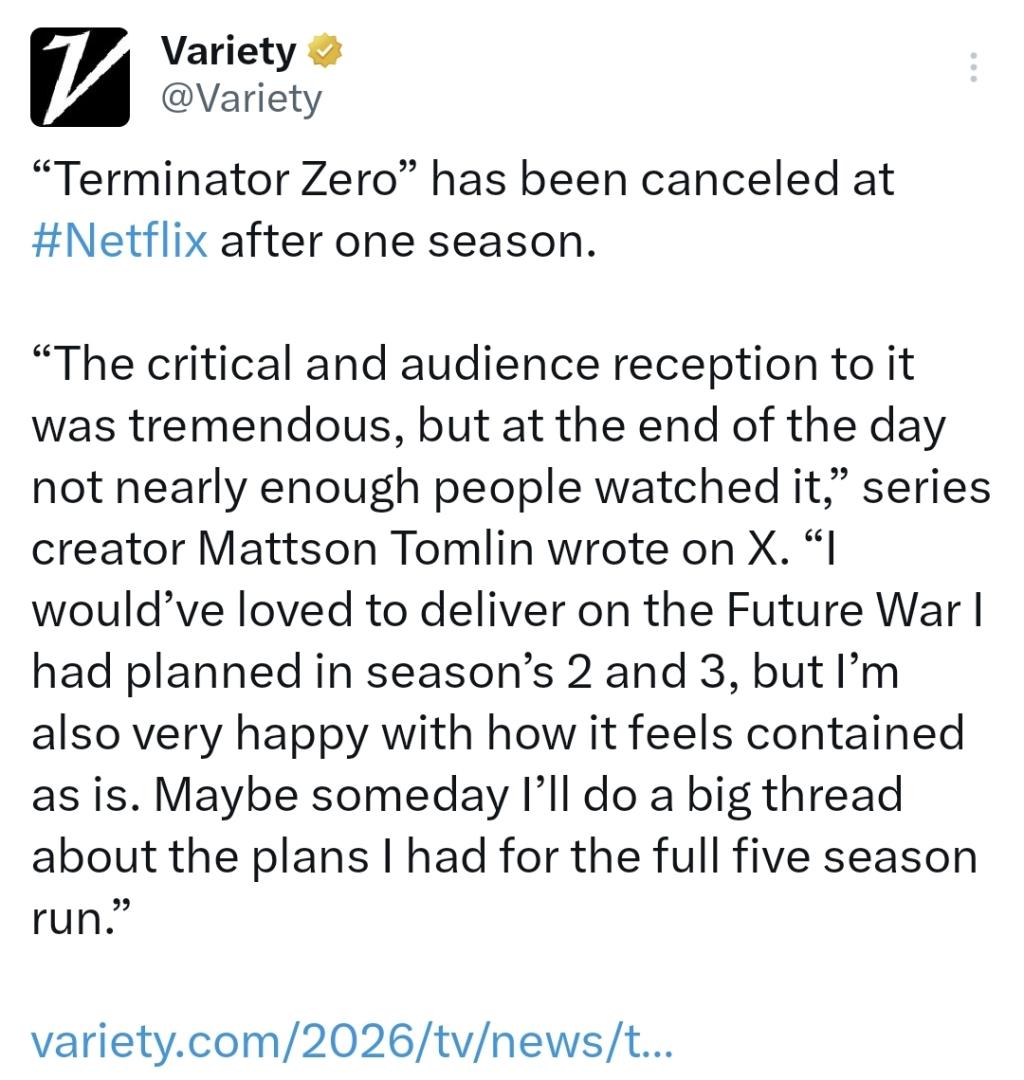Viewport: 1024px width, 1080px height.
Task: Follow the variety.com article link
Action: tap(352, 1042)
